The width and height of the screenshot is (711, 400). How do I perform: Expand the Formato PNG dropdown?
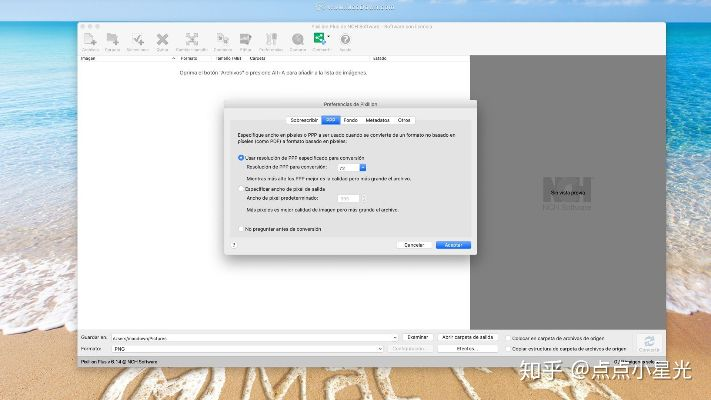click(x=380, y=349)
